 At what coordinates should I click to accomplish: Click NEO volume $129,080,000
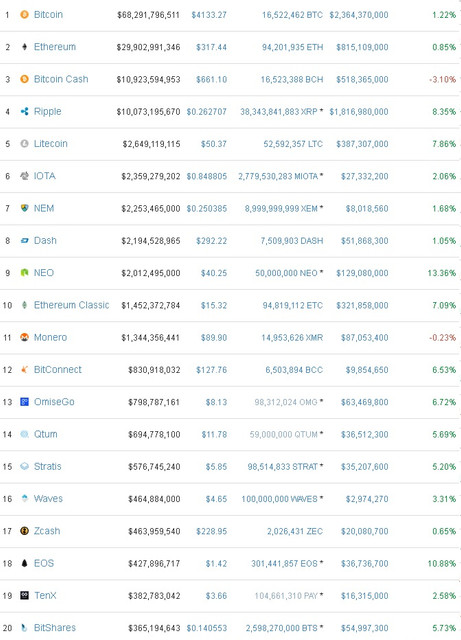(362, 273)
